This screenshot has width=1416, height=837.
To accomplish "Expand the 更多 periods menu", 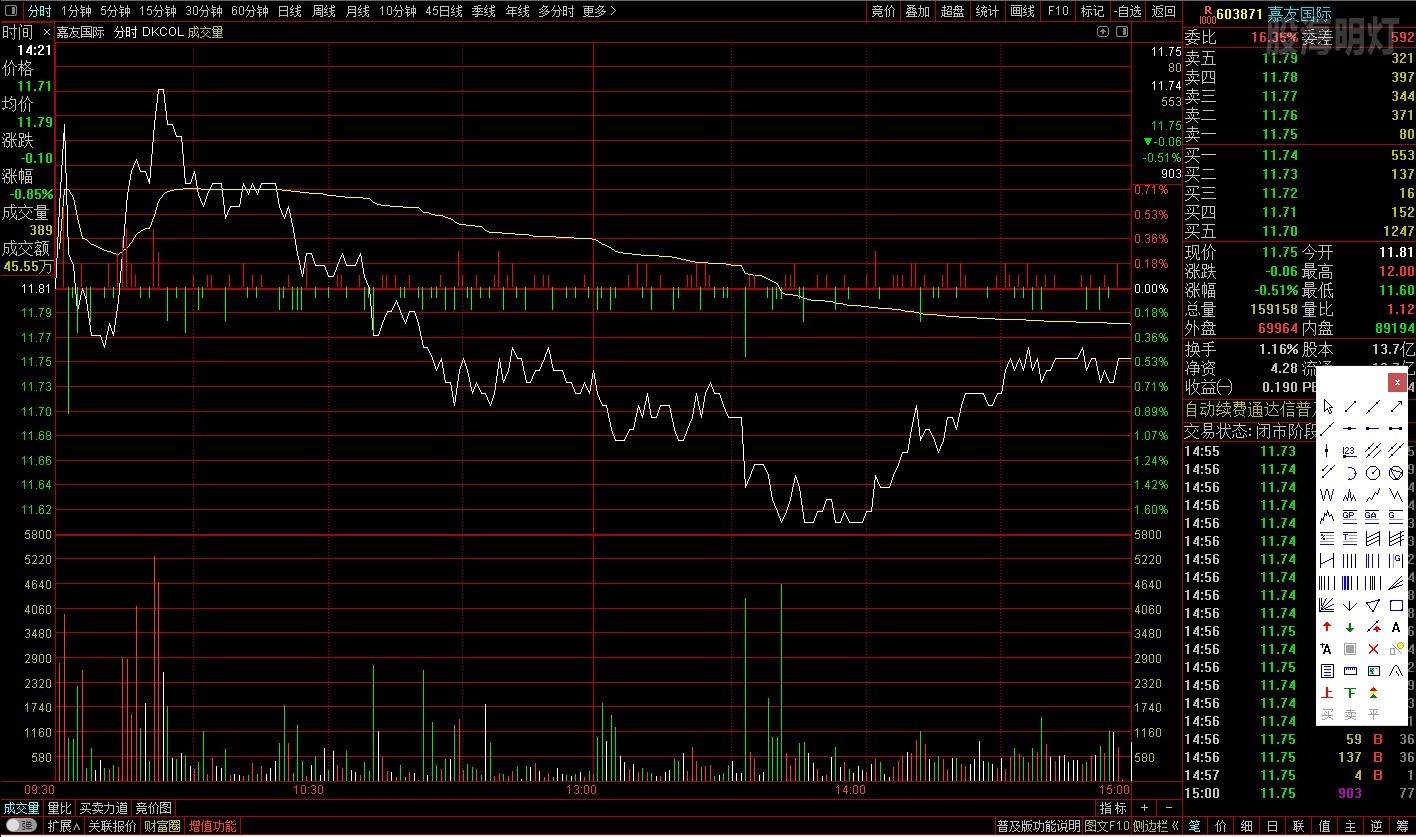I will (x=599, y=11).
